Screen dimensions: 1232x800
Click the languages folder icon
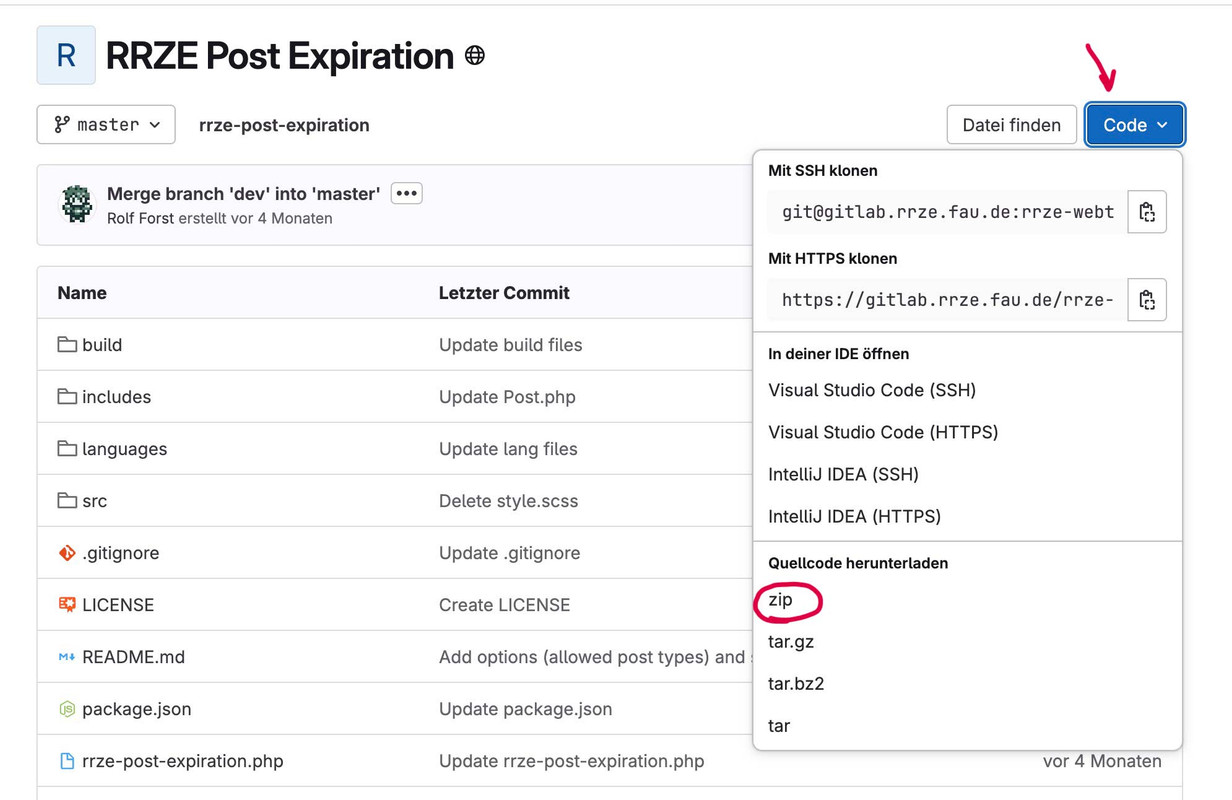tap(67, 449)
